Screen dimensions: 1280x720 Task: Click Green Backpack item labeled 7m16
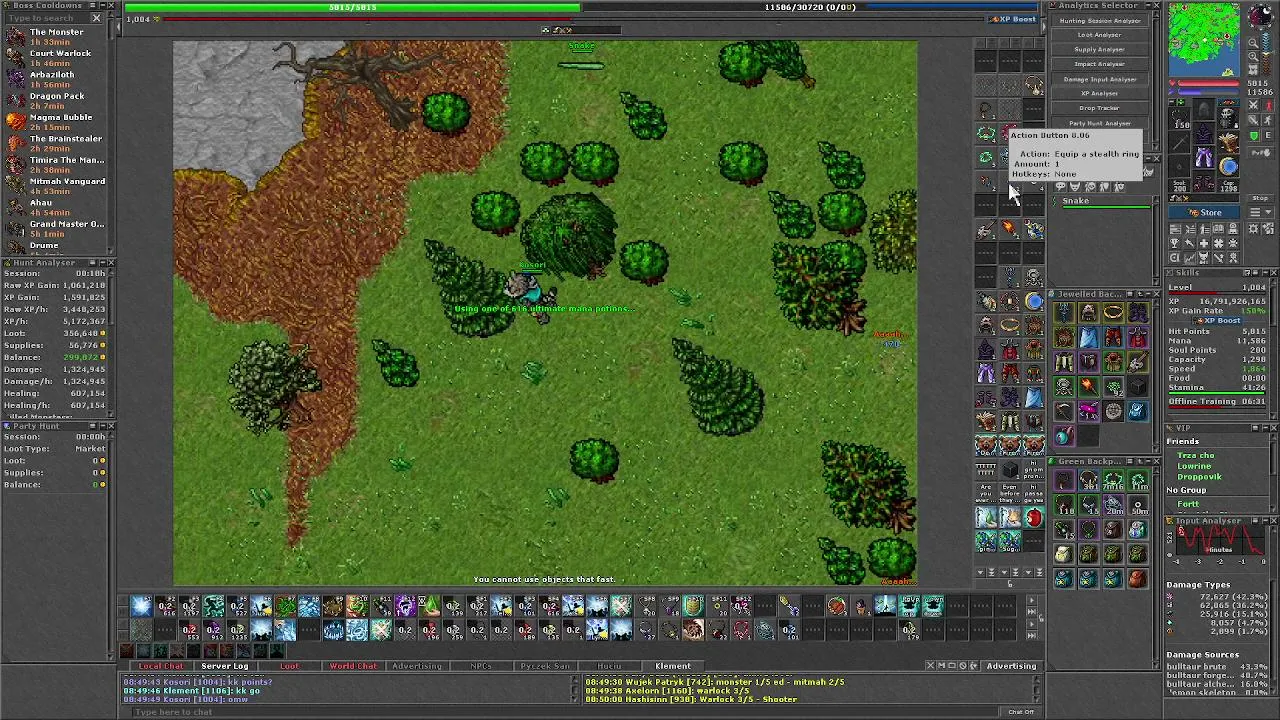1113,481
